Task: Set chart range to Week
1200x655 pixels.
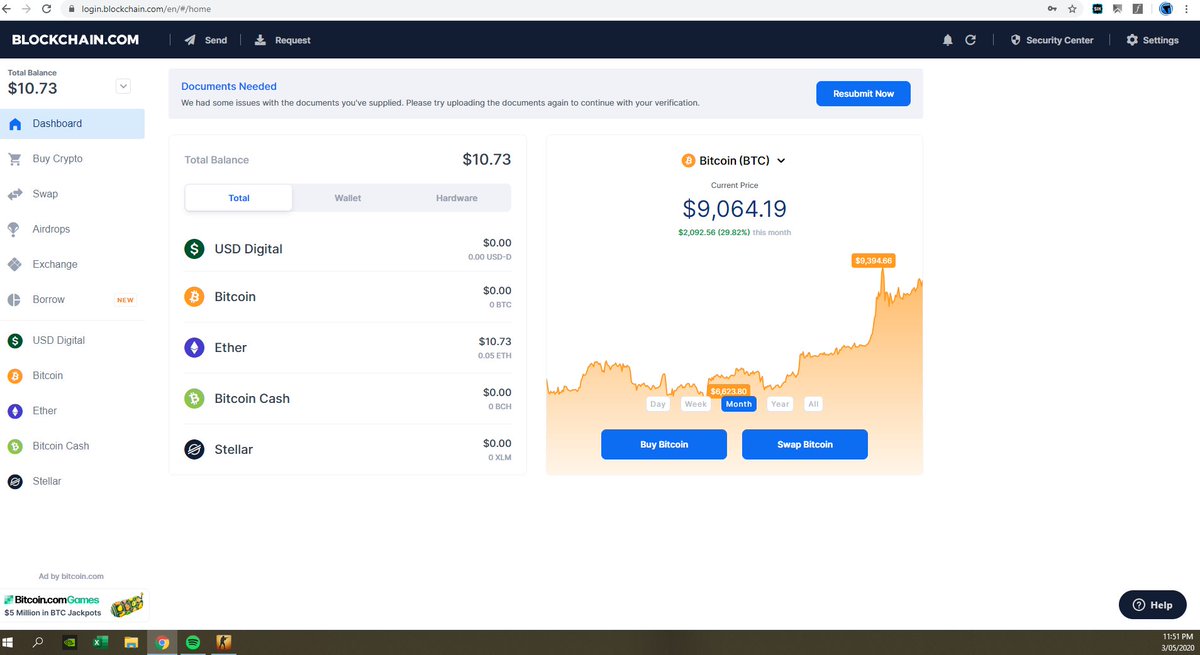Action: click(696, 404)
